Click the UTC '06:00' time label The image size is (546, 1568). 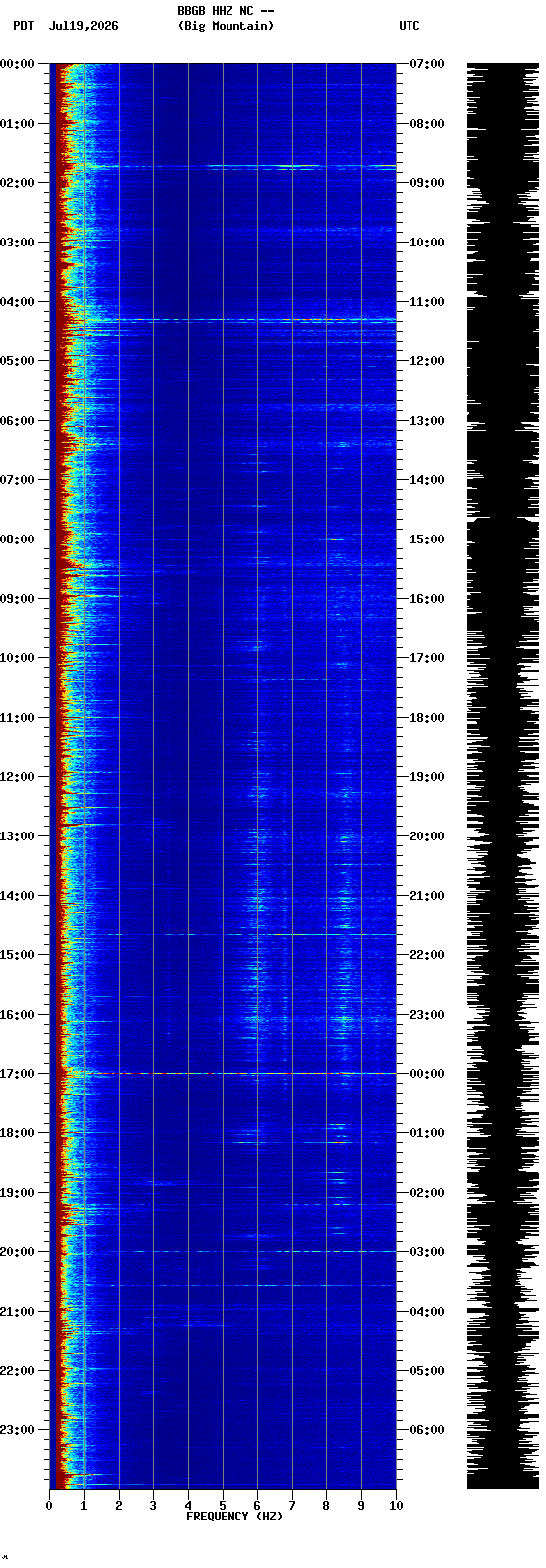(427, 1430)
